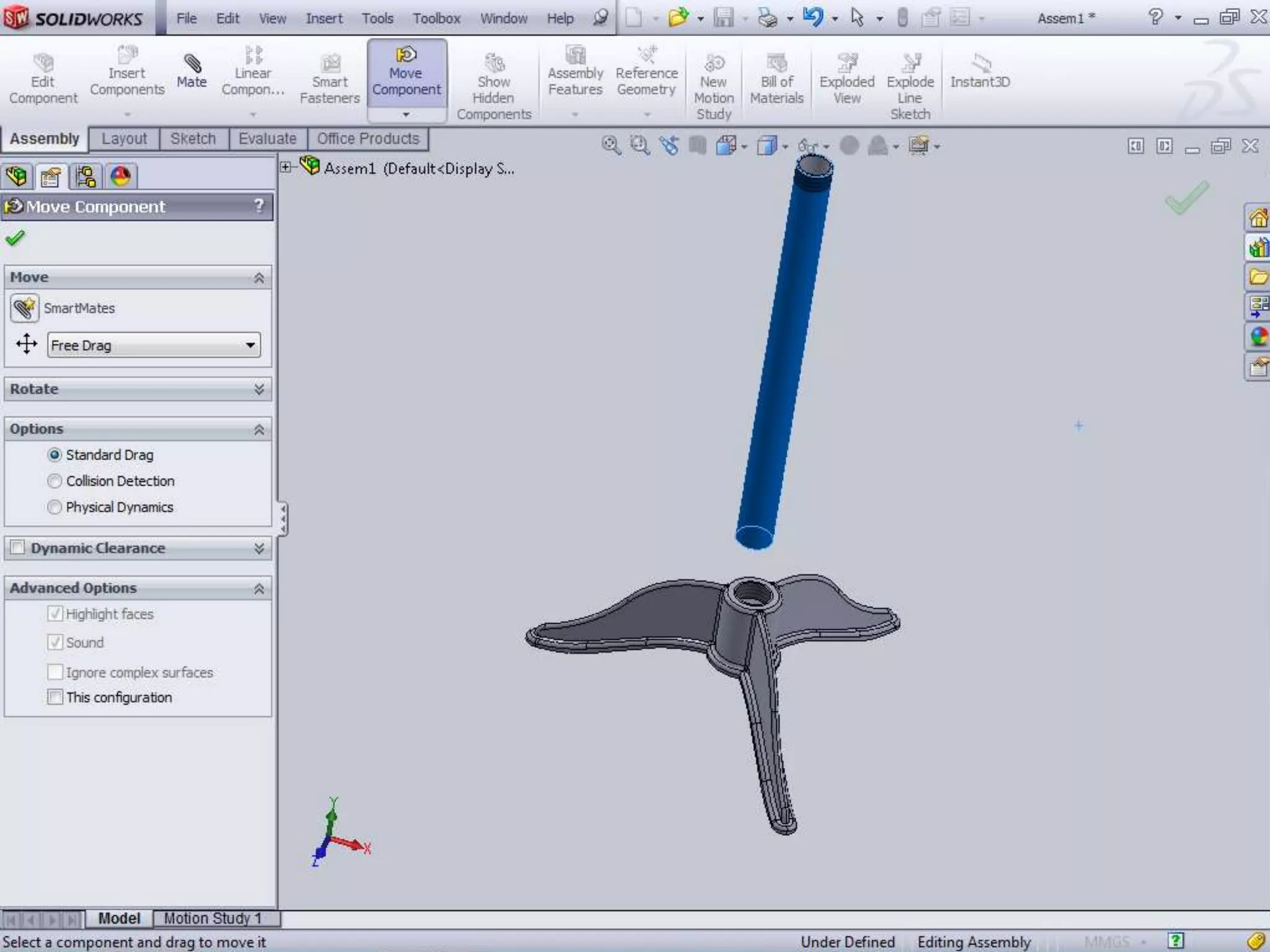Toggle the Dynamic Clearance checkbox
The image size is (1270, 952).
[x=18, y=547]
